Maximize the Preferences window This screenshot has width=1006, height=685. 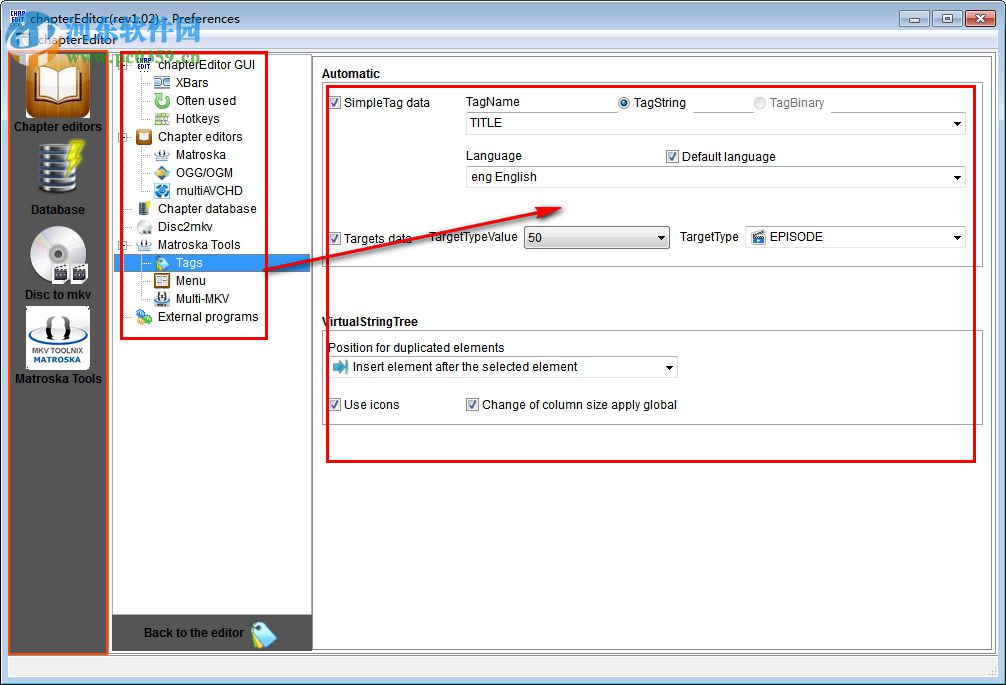947,19
